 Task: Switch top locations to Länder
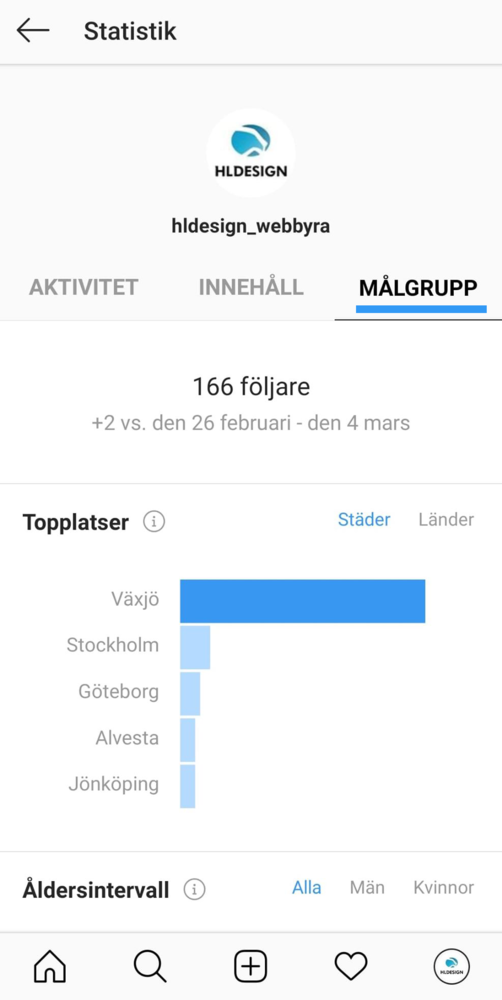[x=446, y=520]
